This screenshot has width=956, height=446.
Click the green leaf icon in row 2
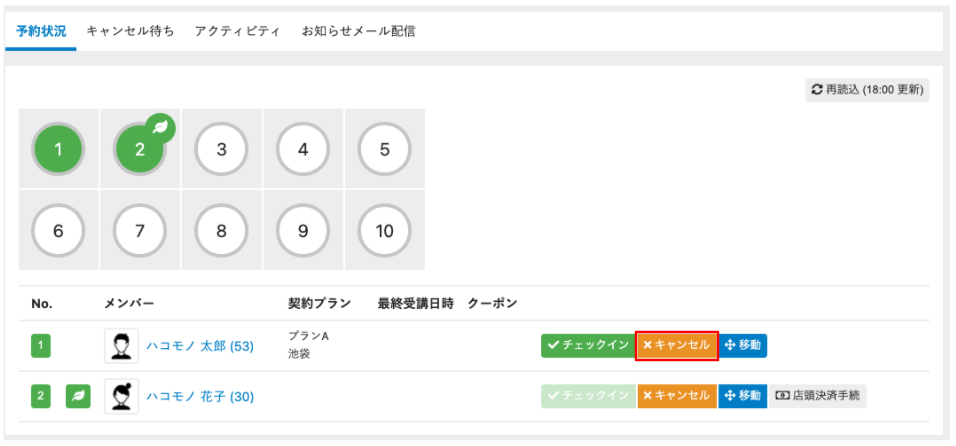coord(78,397)
